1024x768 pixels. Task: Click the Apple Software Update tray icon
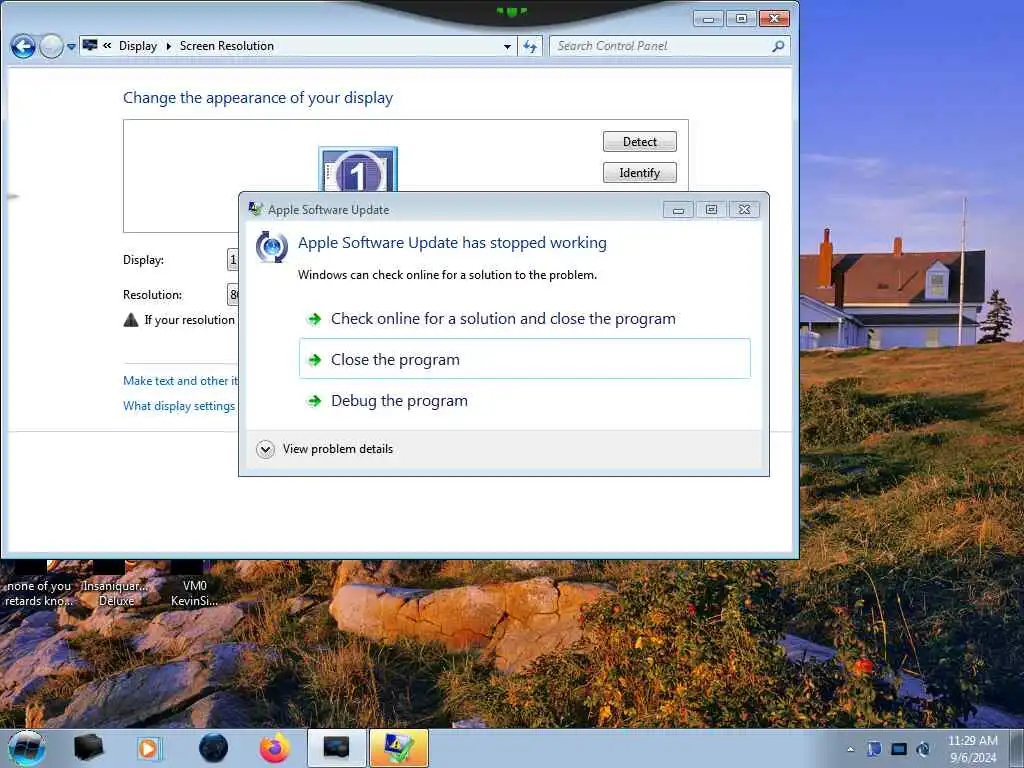(x=923, y=749)
